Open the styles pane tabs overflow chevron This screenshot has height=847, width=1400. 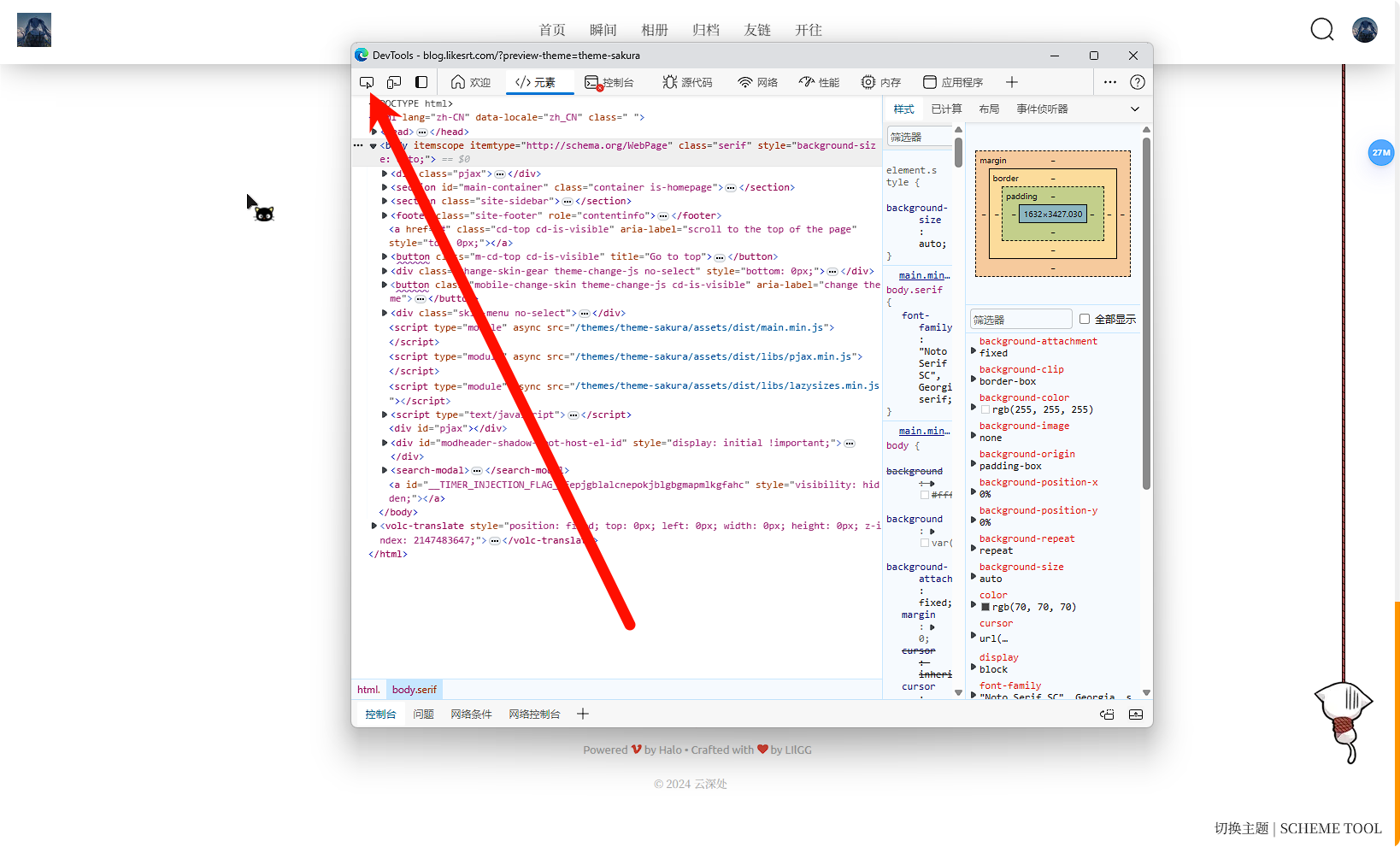1135,109
